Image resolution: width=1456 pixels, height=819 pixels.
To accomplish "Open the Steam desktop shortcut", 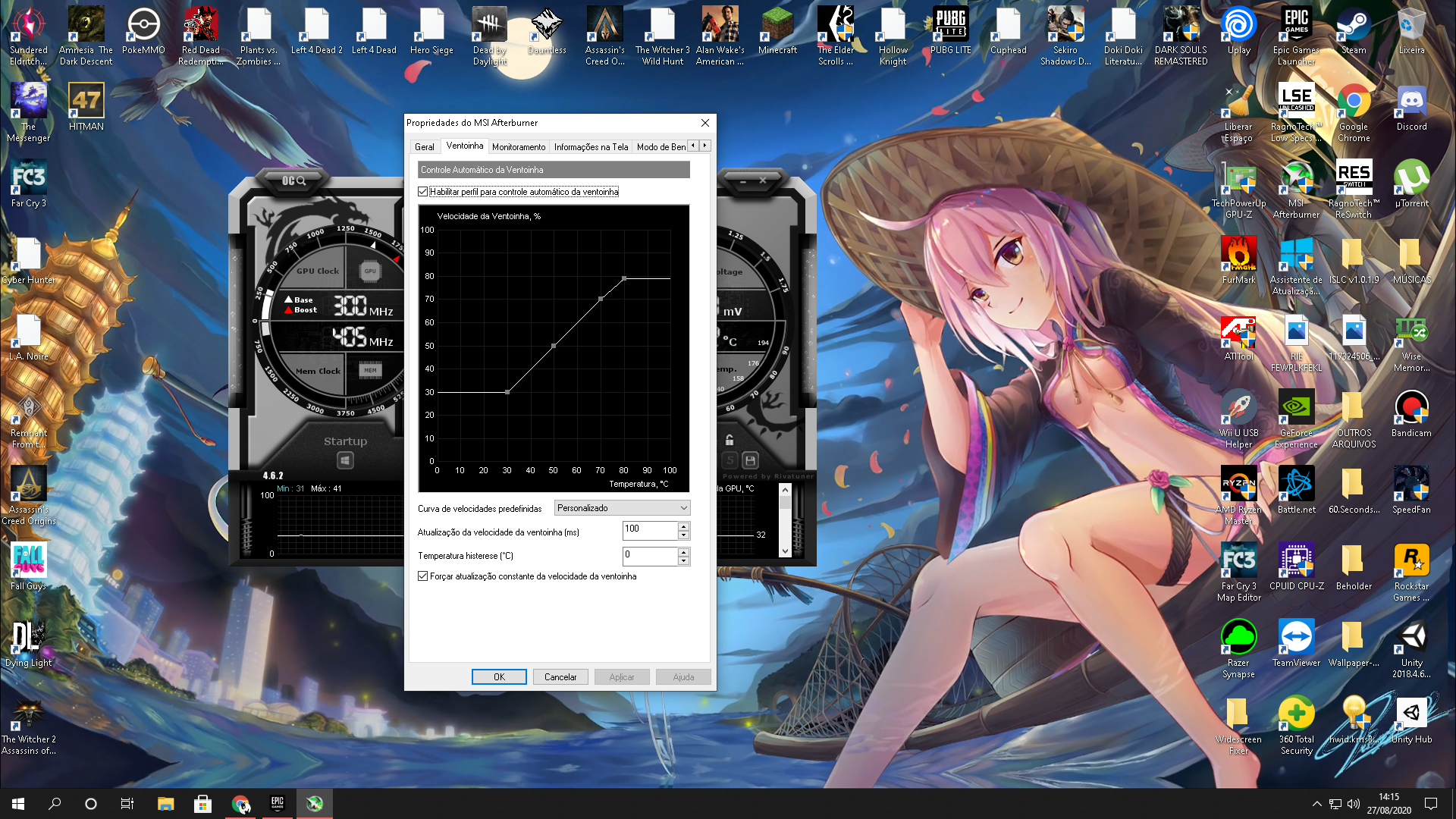I will click(1354, 32).
